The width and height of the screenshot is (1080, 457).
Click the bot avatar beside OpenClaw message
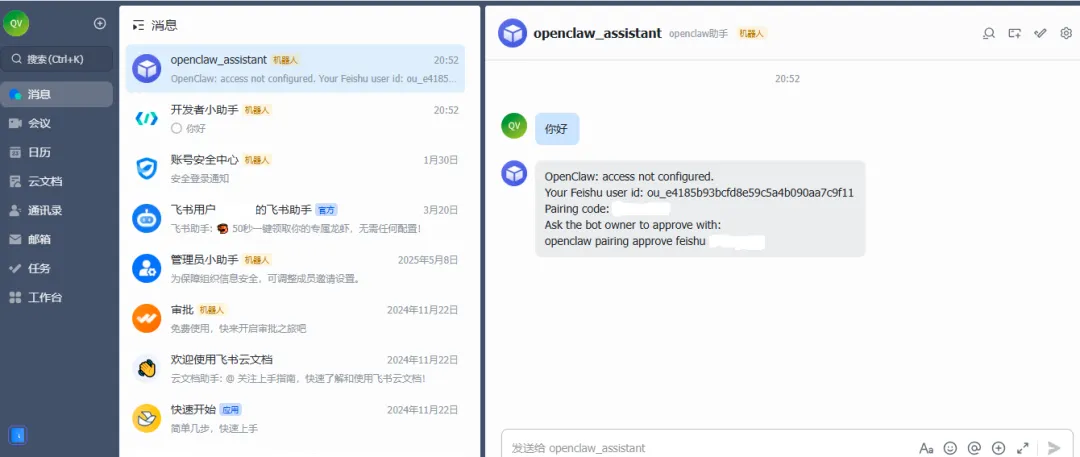point(514,173)
